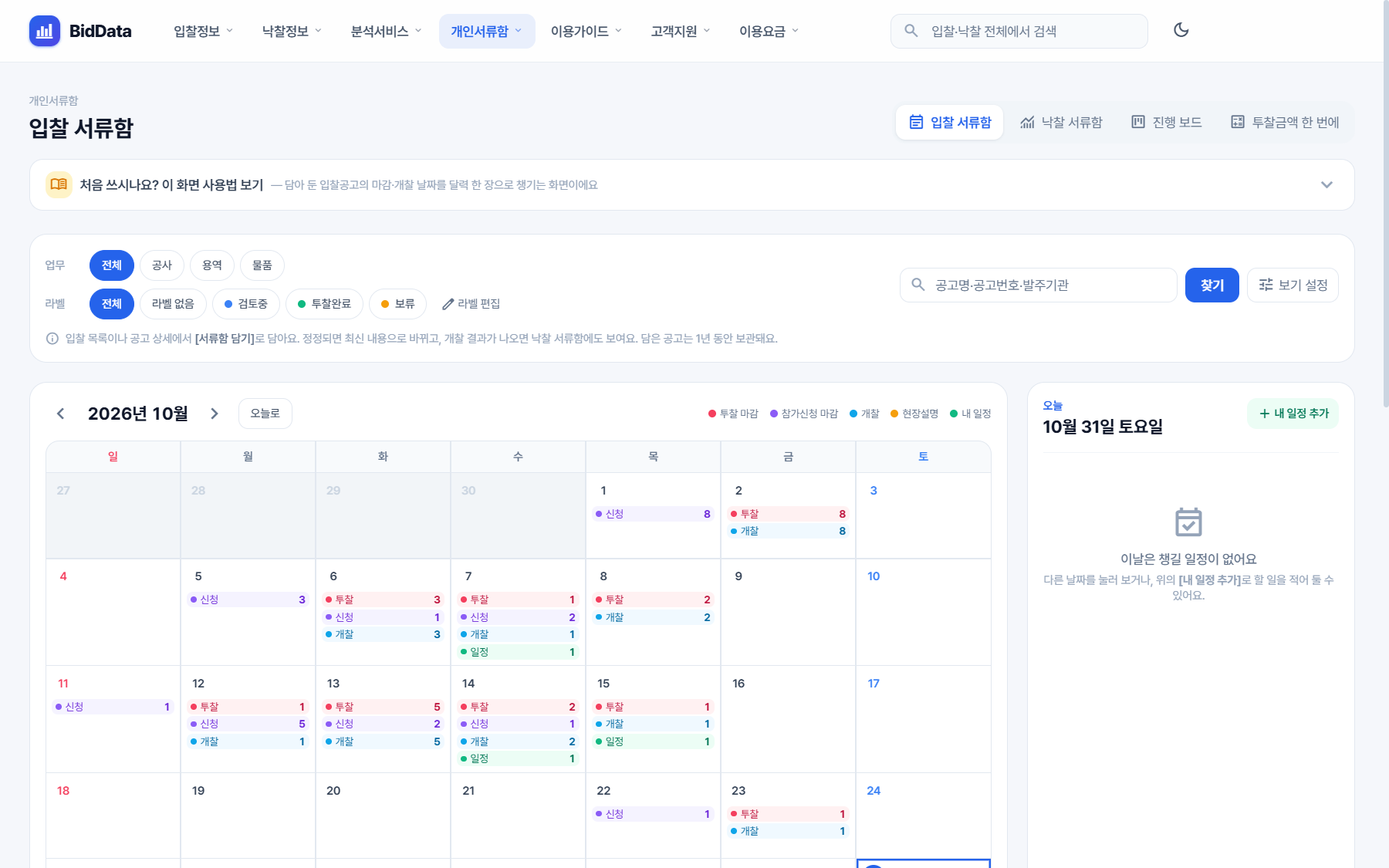Click 현장설명 orange legend dot
The width and height of the screenshot is (1389, 868).
pyautogui.click(x=894, y=414)
